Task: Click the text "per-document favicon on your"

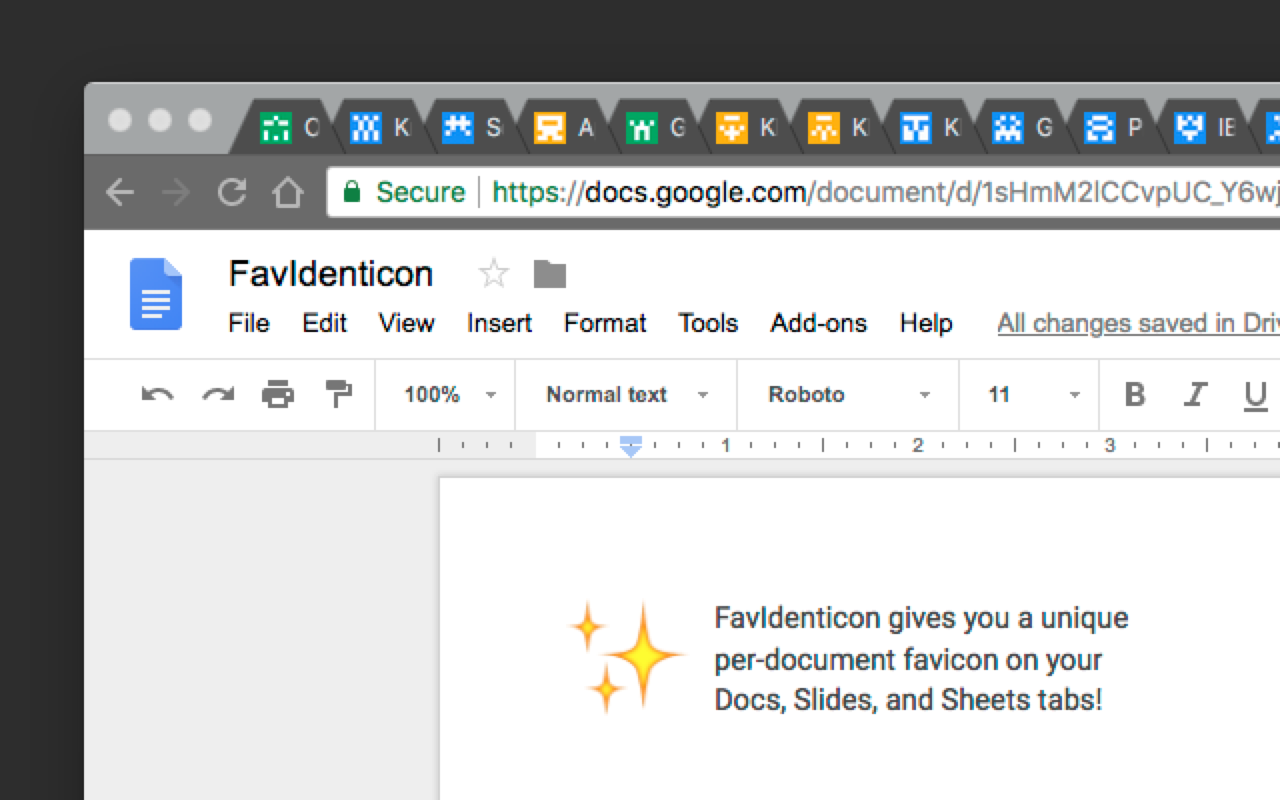Action: [x=908, y=660]
